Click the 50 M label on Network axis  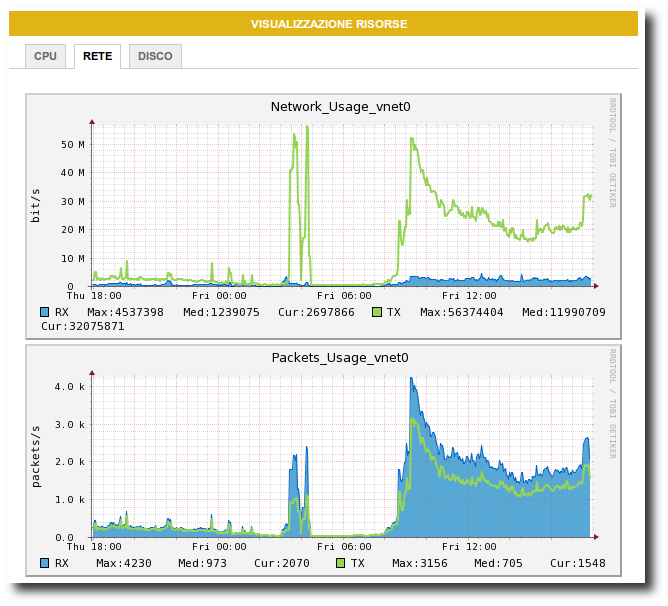(72, 144)
